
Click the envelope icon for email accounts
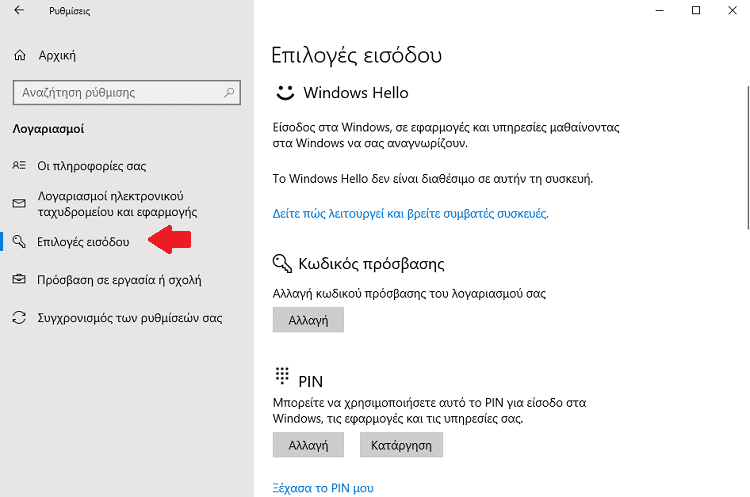coord(19,204)
